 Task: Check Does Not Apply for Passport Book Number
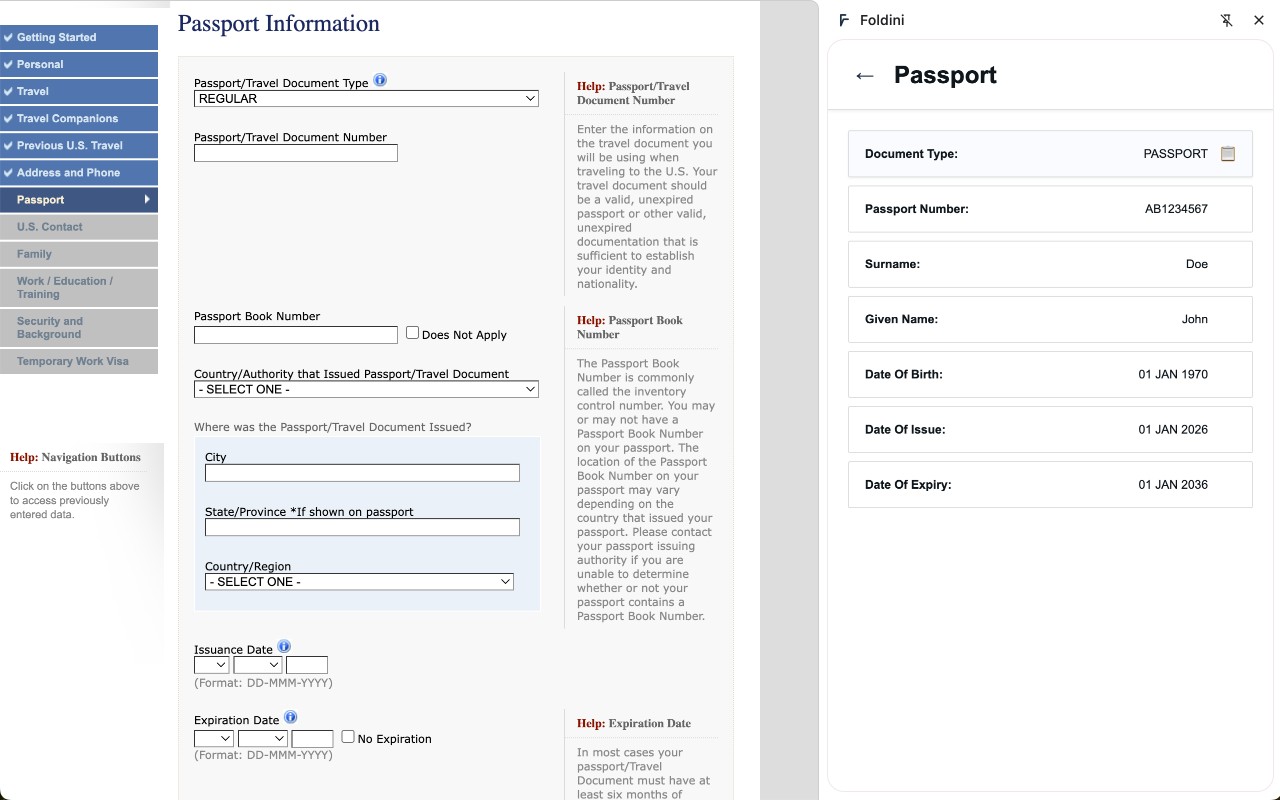(x=411, y=331)
